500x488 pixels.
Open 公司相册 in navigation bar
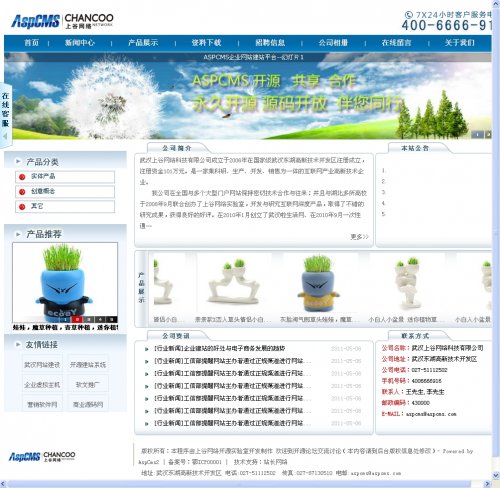click(333, 43)
